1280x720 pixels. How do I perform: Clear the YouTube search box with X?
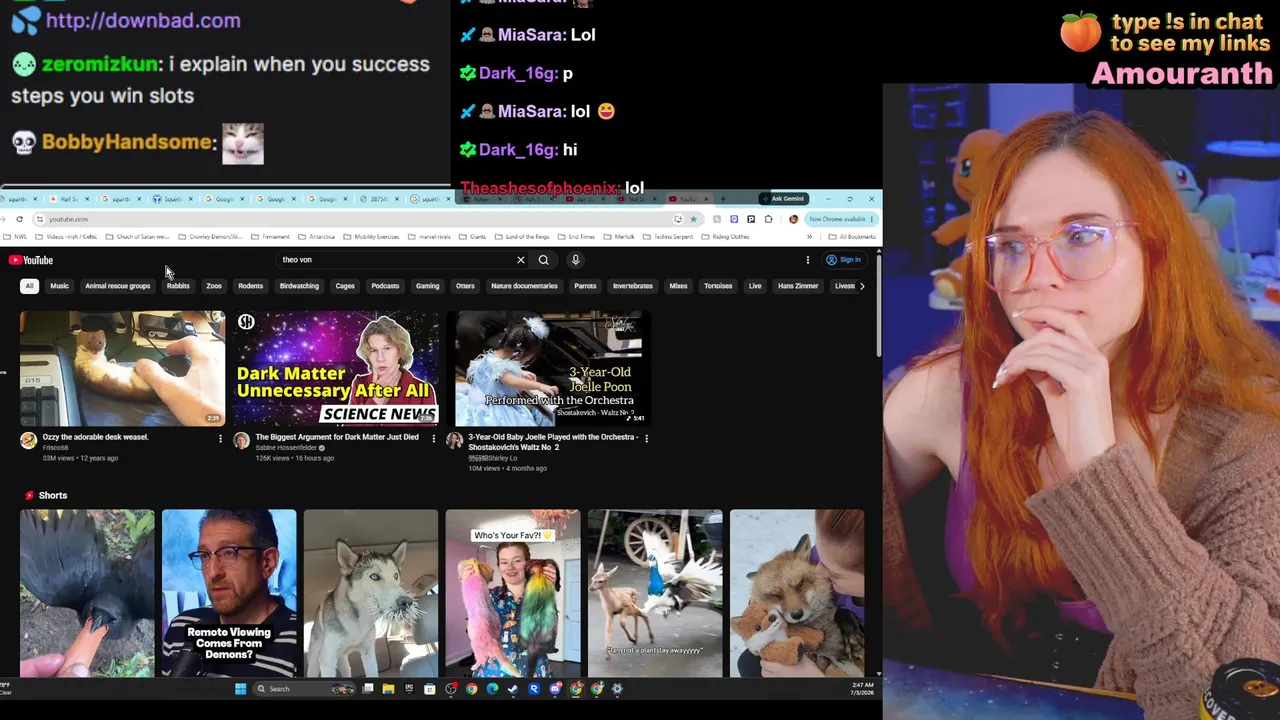coord(520,260)
